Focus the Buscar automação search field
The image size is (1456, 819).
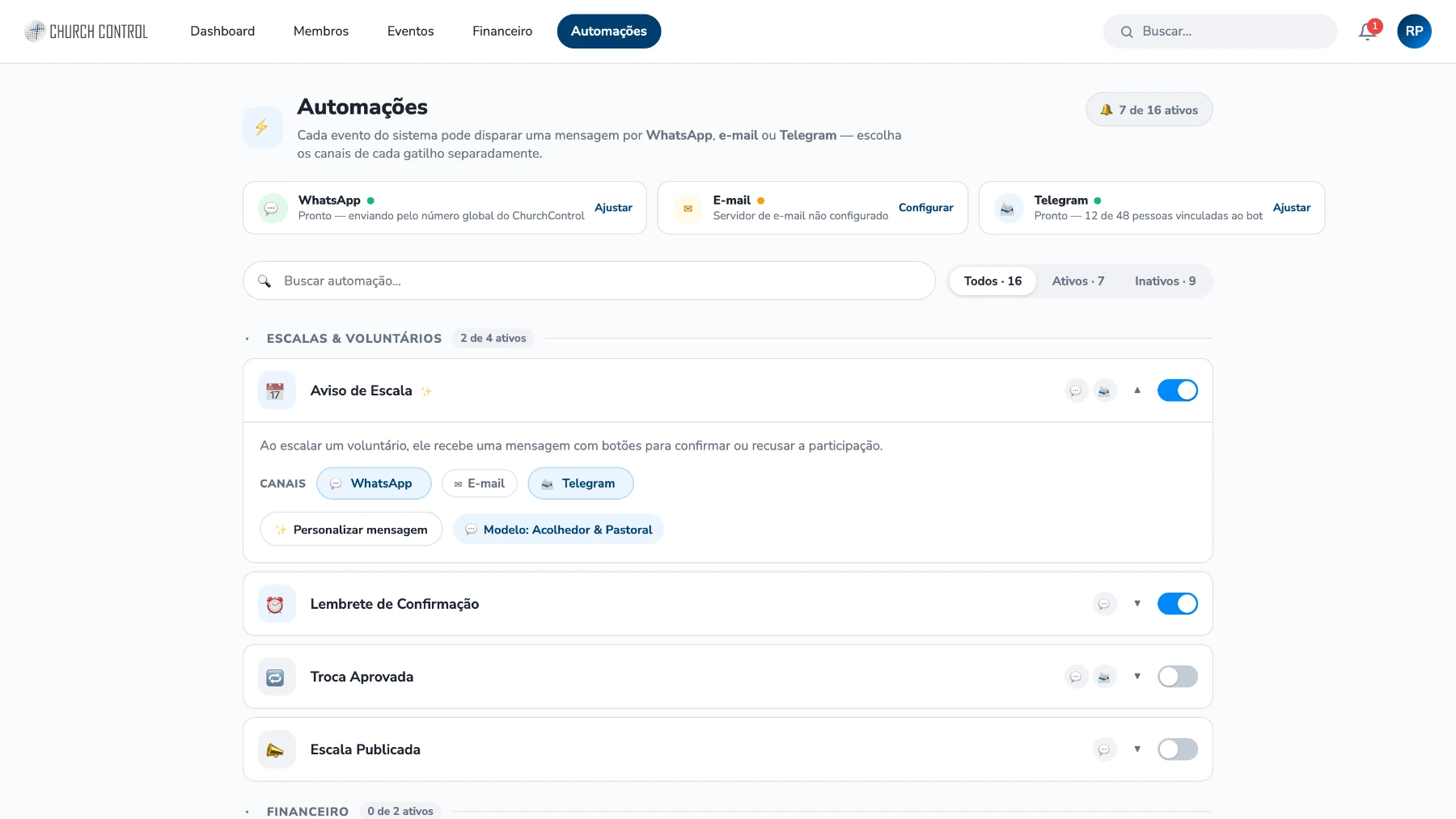pos(590,281)
